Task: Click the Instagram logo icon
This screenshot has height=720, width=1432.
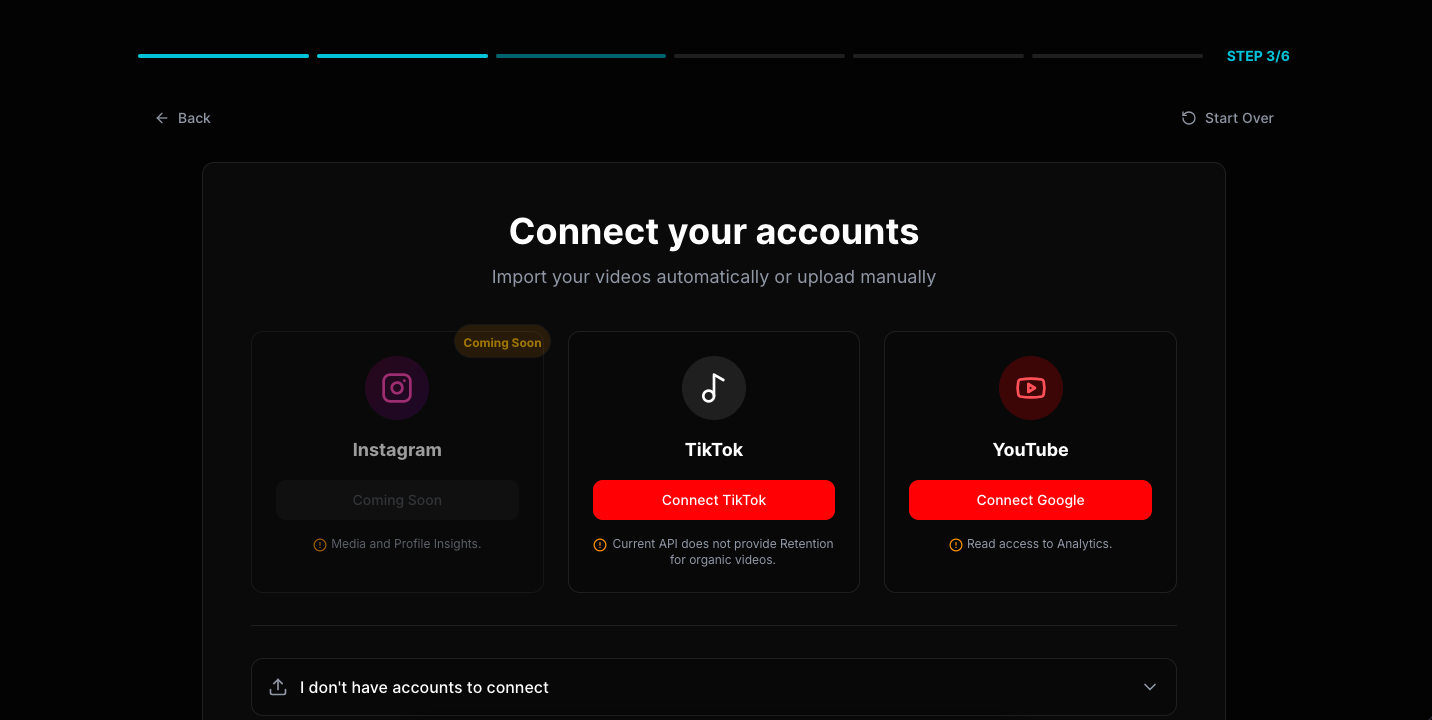Action: (x=397, y=388)
